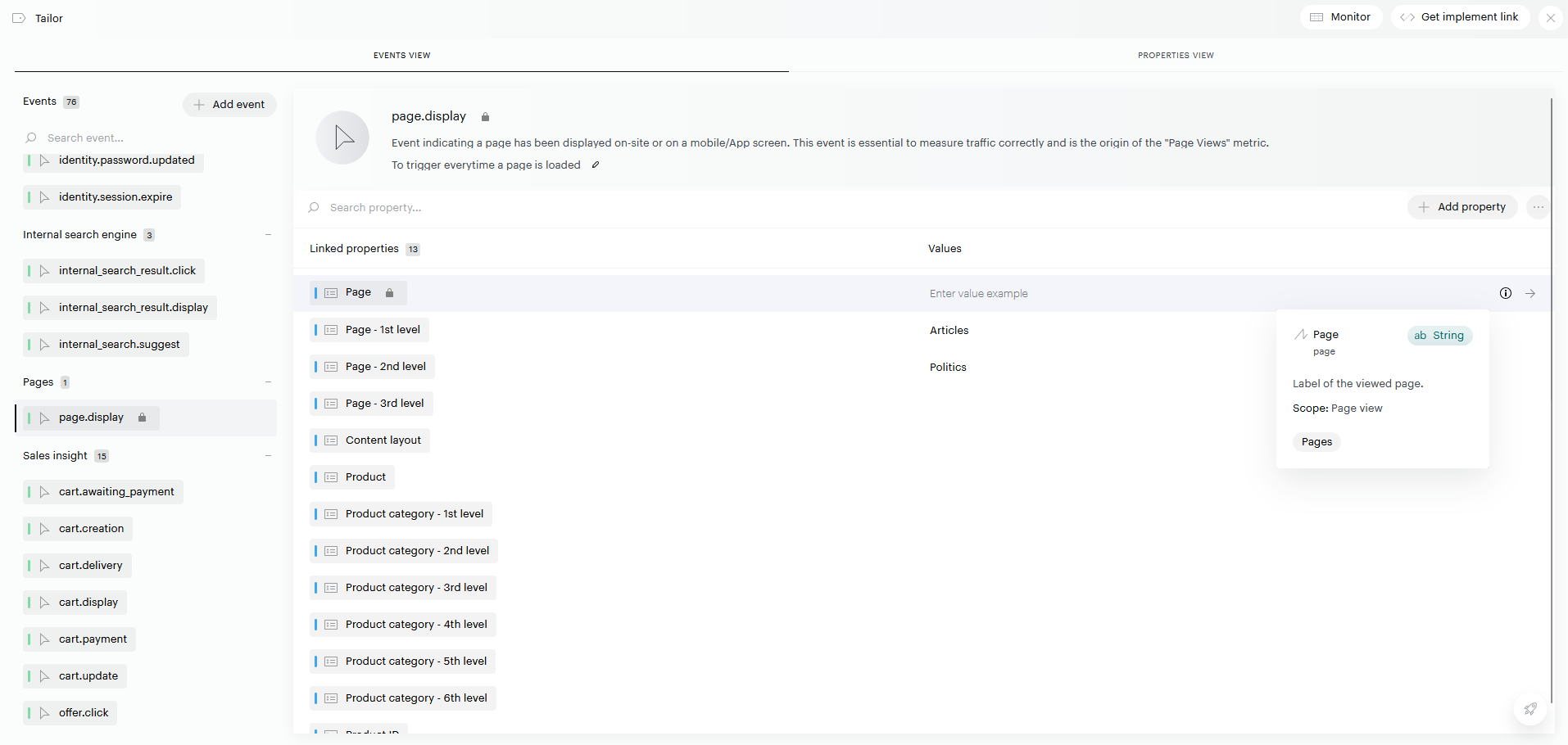The height and width of the screenshot is (745, 1568).
Task: Open the Monitor button
Action: coord(1340,17)
